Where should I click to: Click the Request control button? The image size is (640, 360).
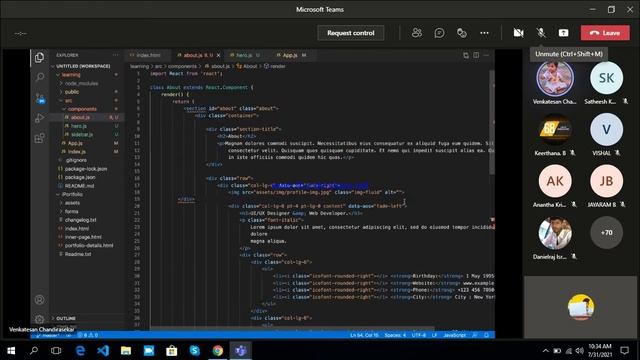pos(351,33)
